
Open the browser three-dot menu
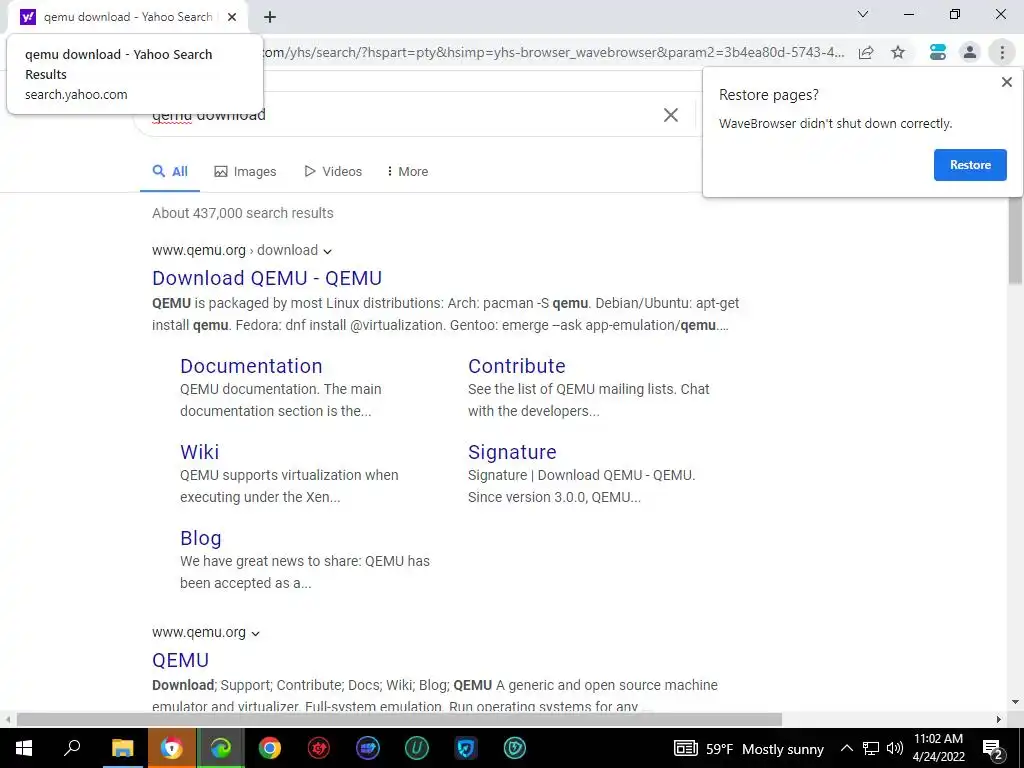1002,52
